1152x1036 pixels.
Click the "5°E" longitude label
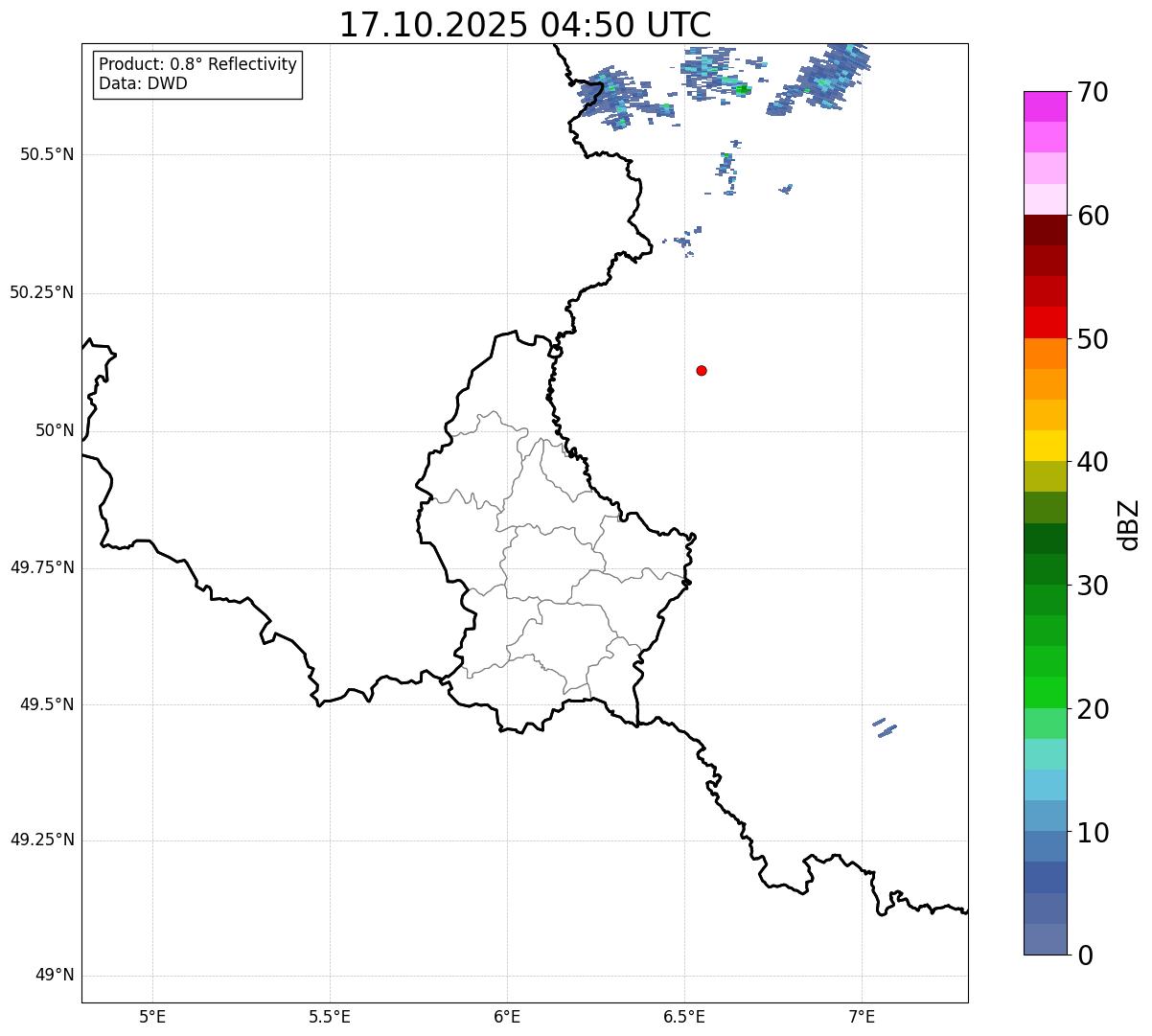(152, 1016)
